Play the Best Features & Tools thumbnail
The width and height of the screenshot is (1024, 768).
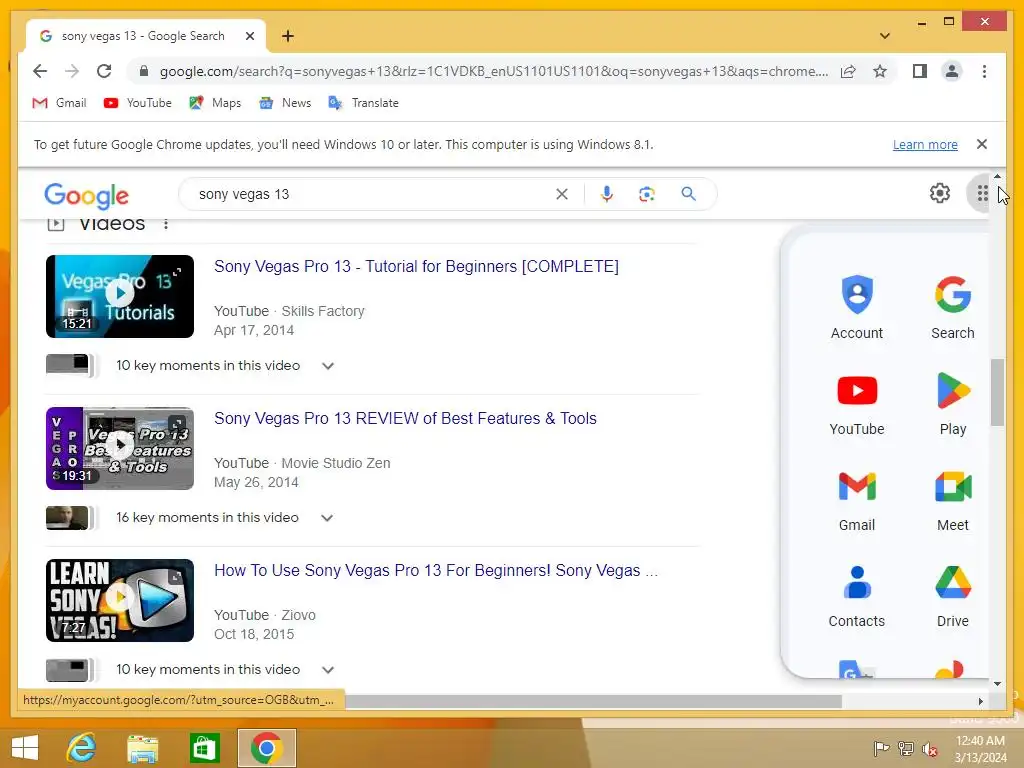(x=120, y=448)
